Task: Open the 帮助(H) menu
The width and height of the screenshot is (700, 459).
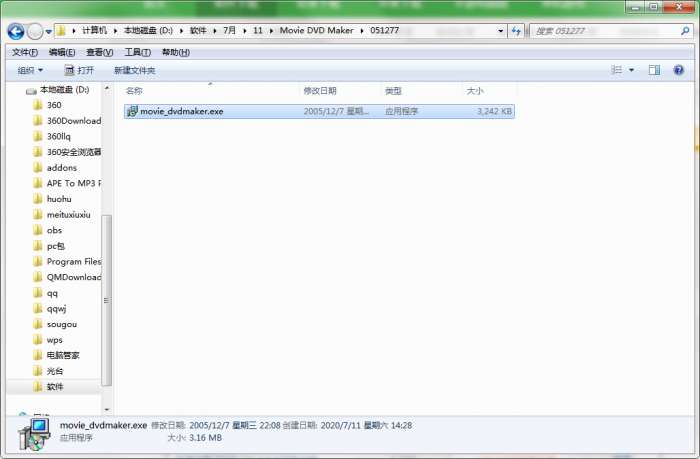Action: tap(175, 52)
